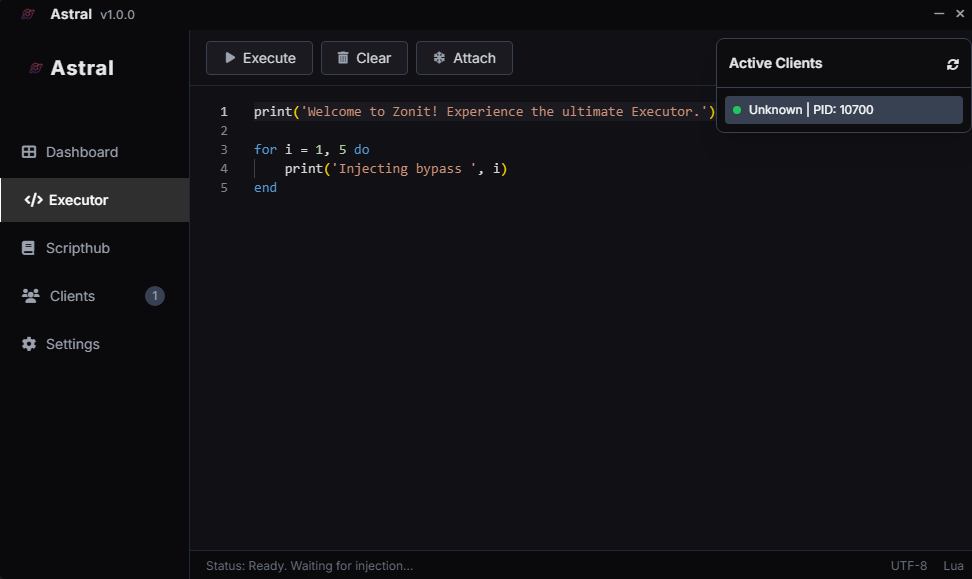
Task: Click the UTF-8 encoding label
Action: [909, 566]
